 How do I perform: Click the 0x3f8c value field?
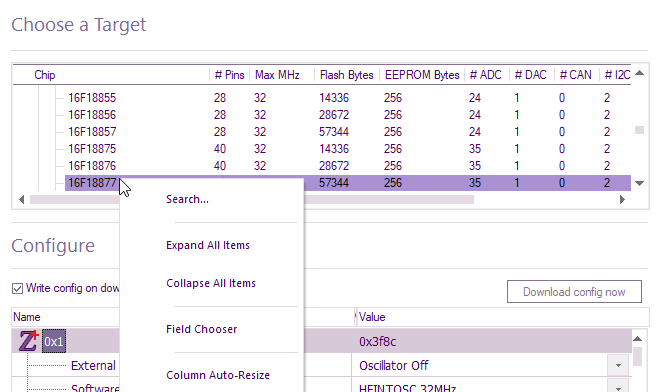click(x=492, y=341)
